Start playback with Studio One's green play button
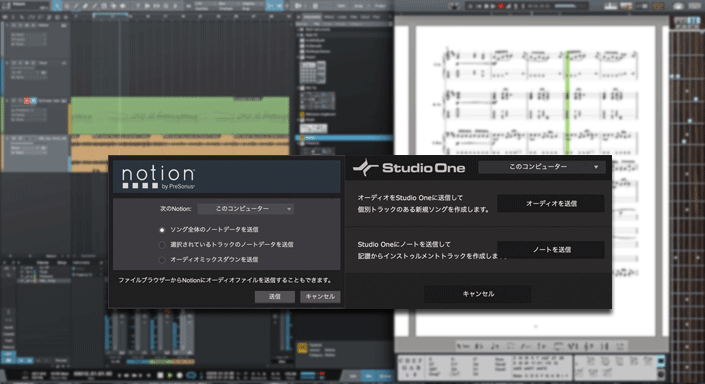705x384 pixels. pos(170,375)
